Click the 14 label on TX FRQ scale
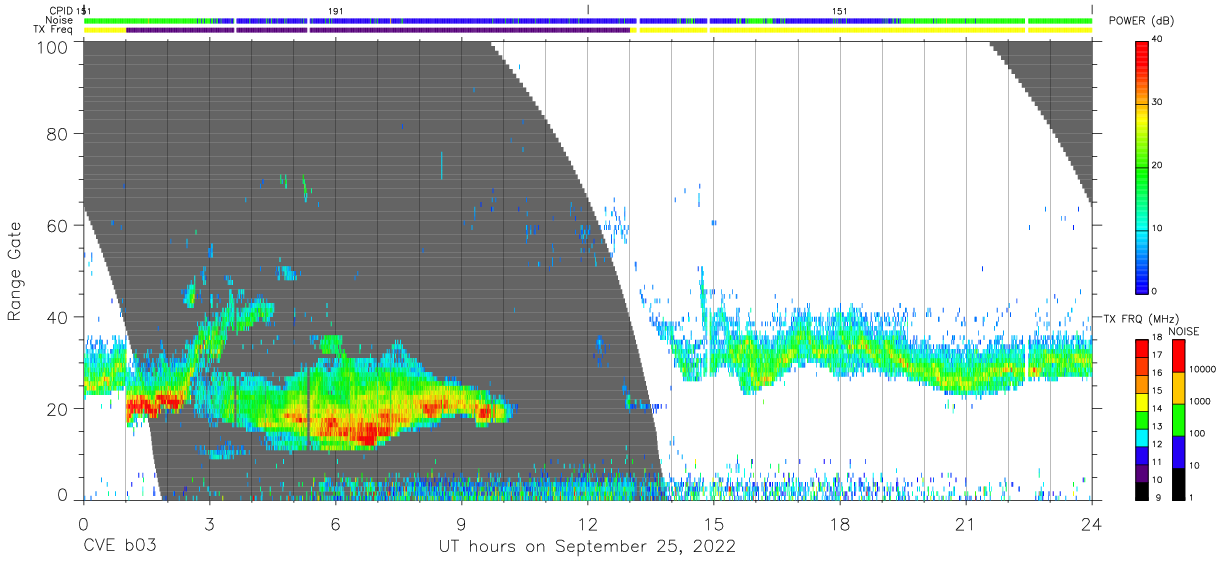This screenshot has height=567, width=1228. [1157, 408]
